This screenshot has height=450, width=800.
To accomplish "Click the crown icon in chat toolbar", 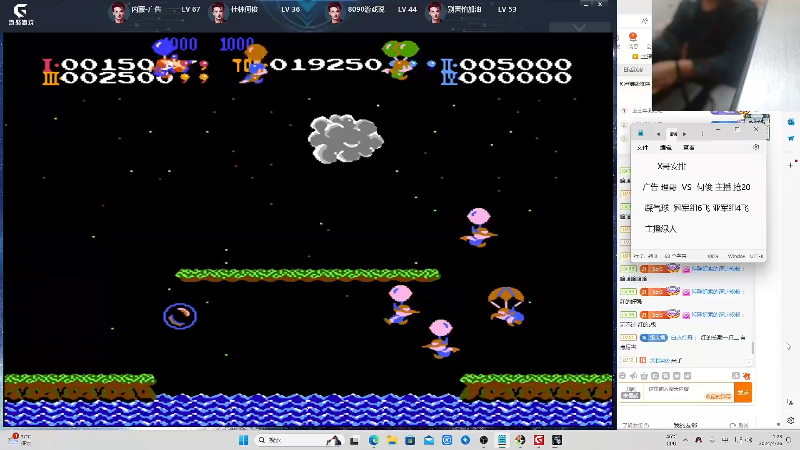I will point(644,376).
